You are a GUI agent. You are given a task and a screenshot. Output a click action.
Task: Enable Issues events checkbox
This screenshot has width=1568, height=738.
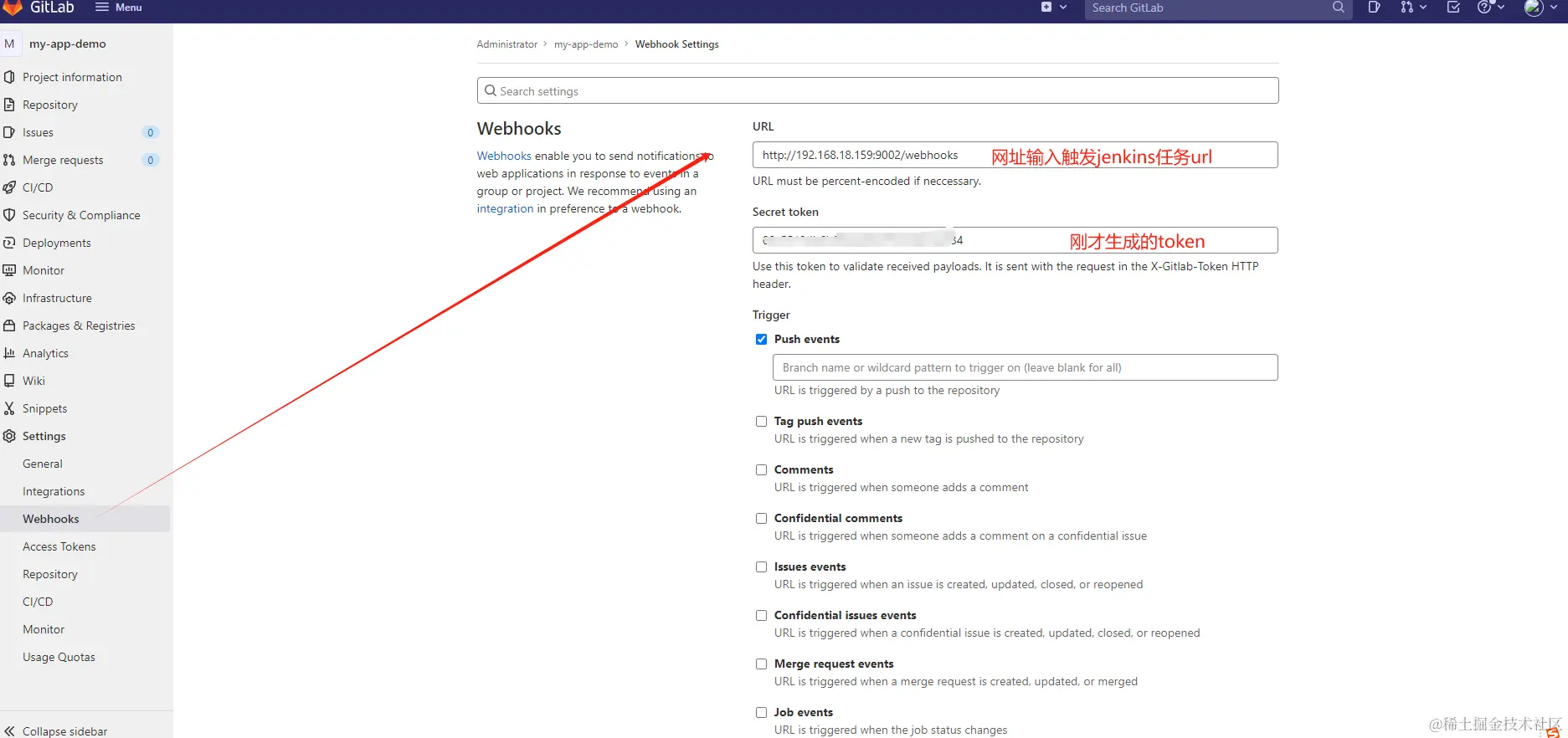tap(761, 566)
